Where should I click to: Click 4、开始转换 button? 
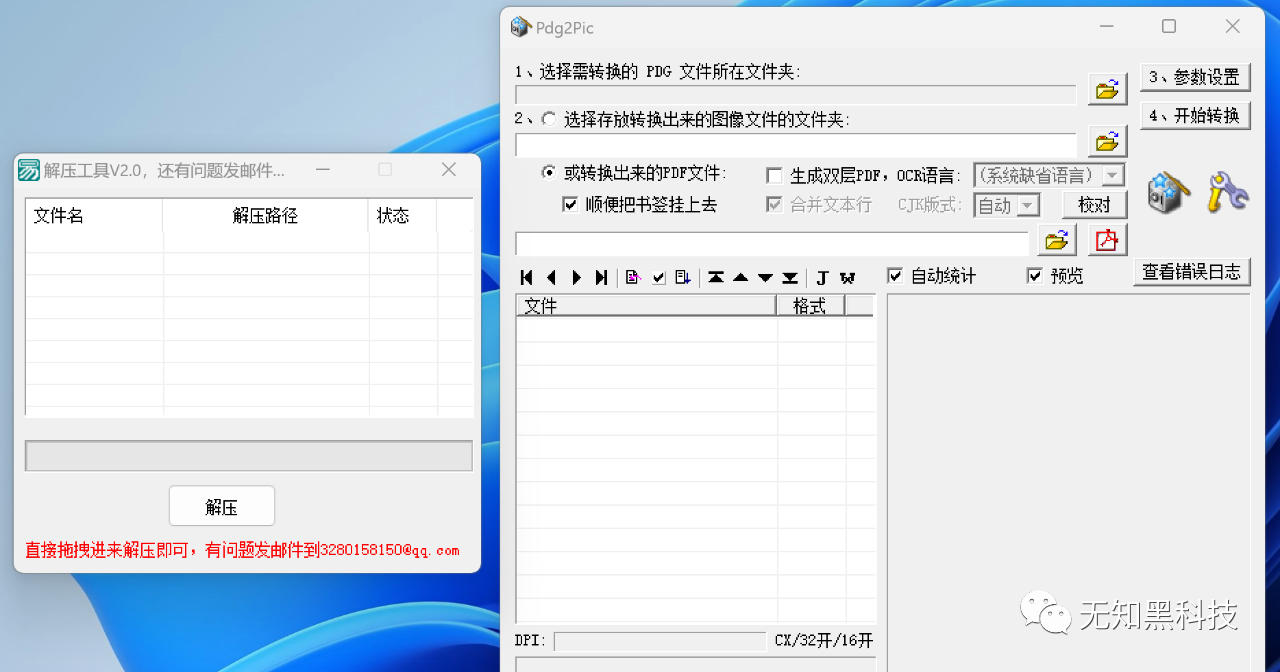(1195, 116)
